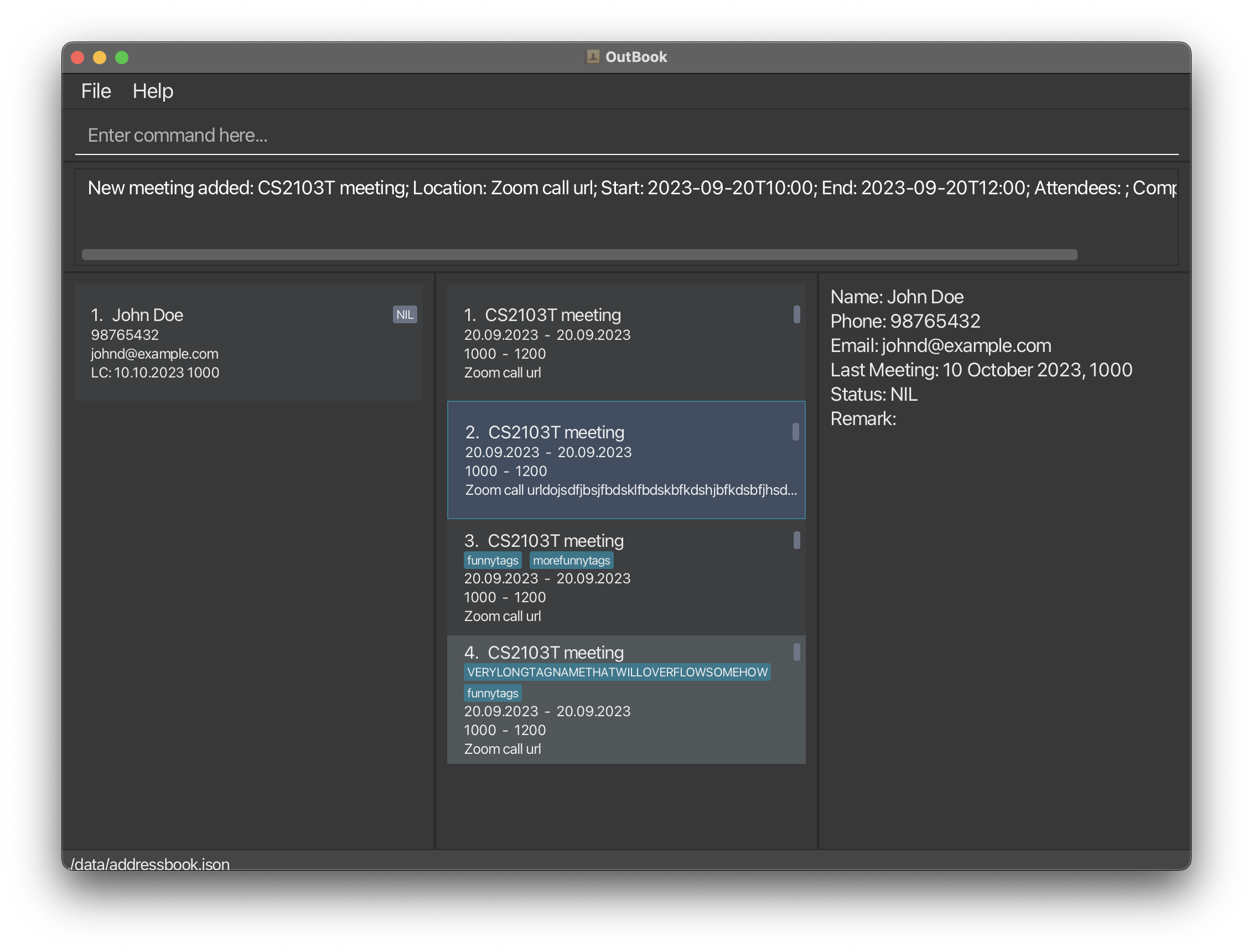Click the green macOS zoom window button
This screenshot has width=1253, height=952.
122,58
